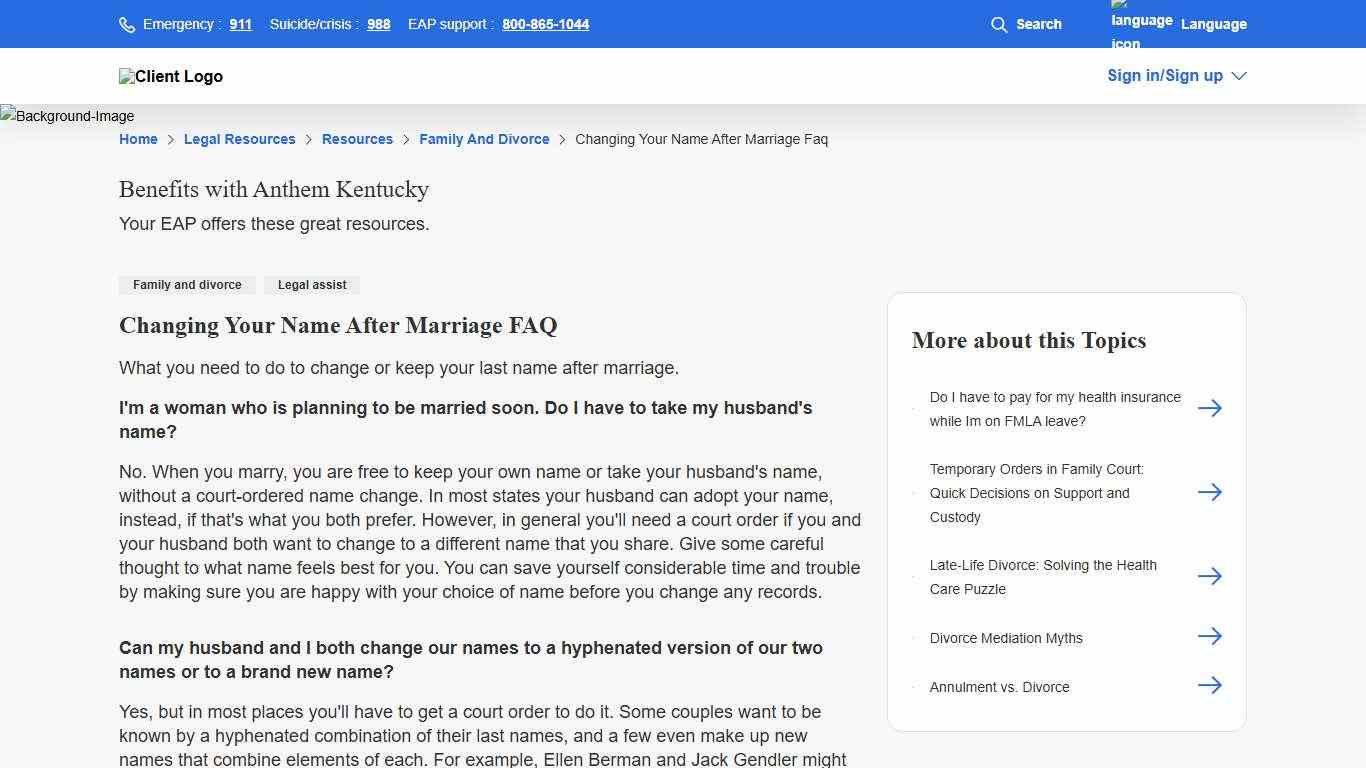Expand the Sign in/Sign up dropdown chevron
This screenshot has width=1366, height=768.
coord(1238,75)
